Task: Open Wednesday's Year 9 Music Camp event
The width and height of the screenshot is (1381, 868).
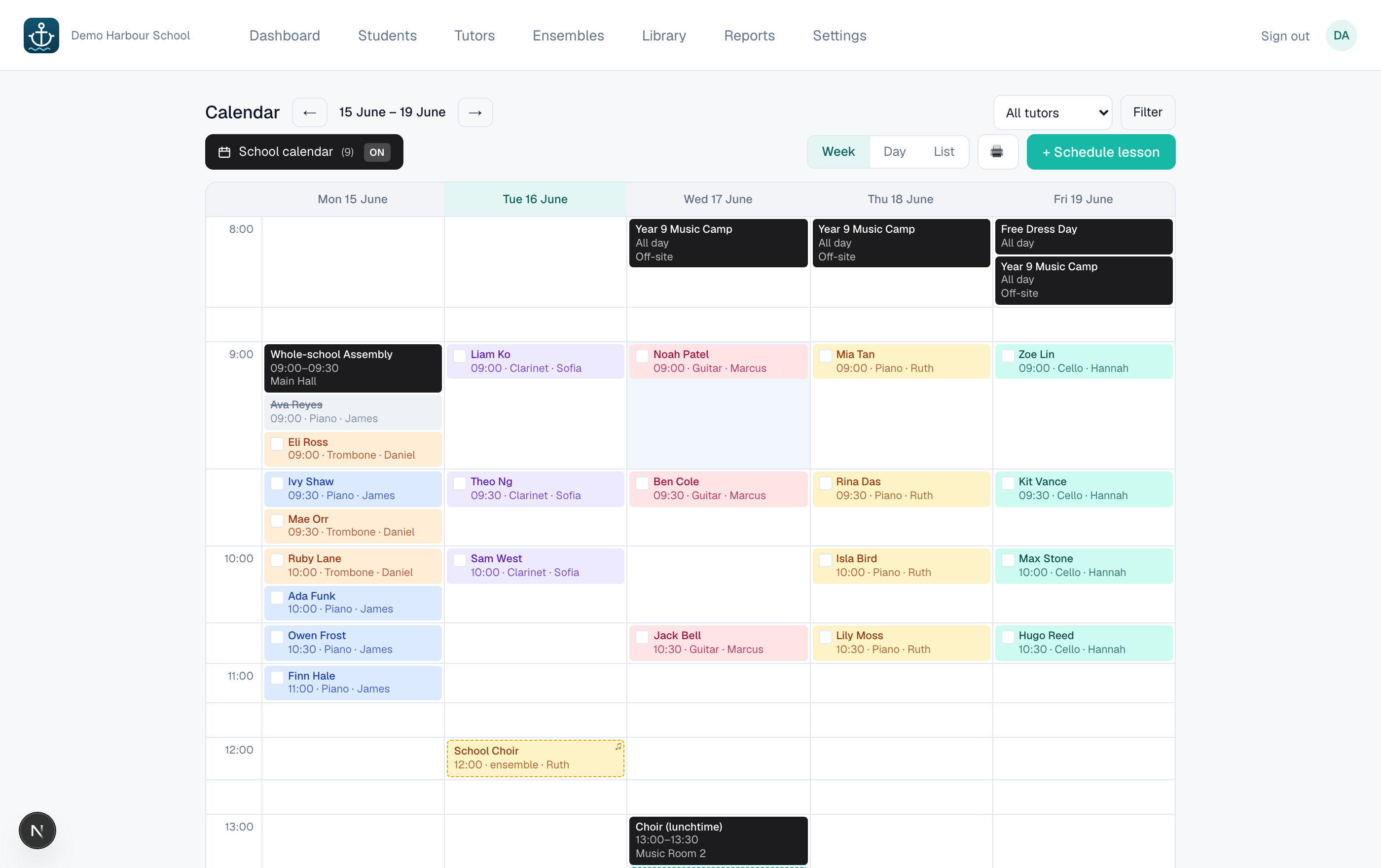Action: tap(718, 243)
